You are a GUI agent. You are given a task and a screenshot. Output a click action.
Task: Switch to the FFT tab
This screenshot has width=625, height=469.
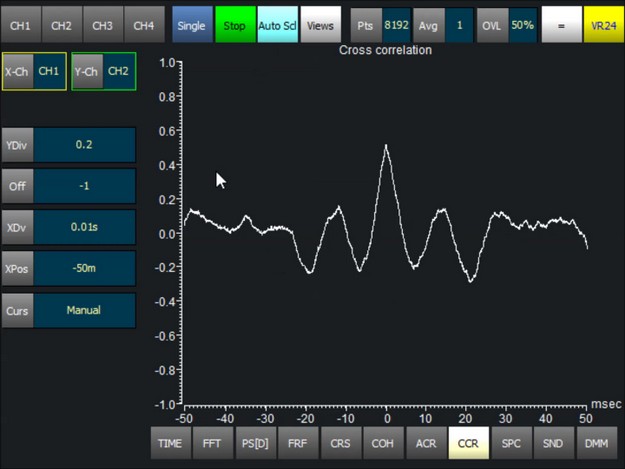click(x=213, y=442)
